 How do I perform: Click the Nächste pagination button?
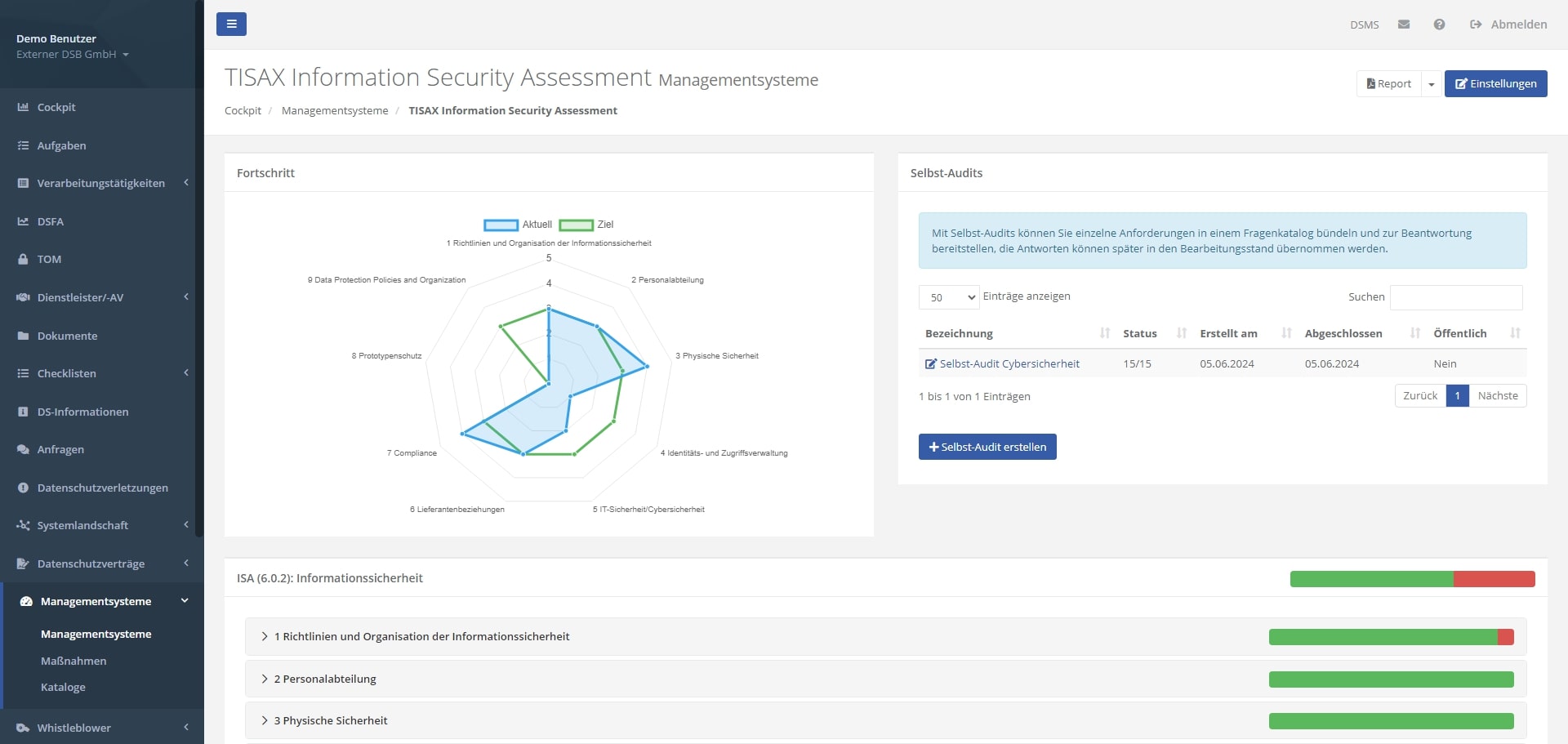[1498, 395]
